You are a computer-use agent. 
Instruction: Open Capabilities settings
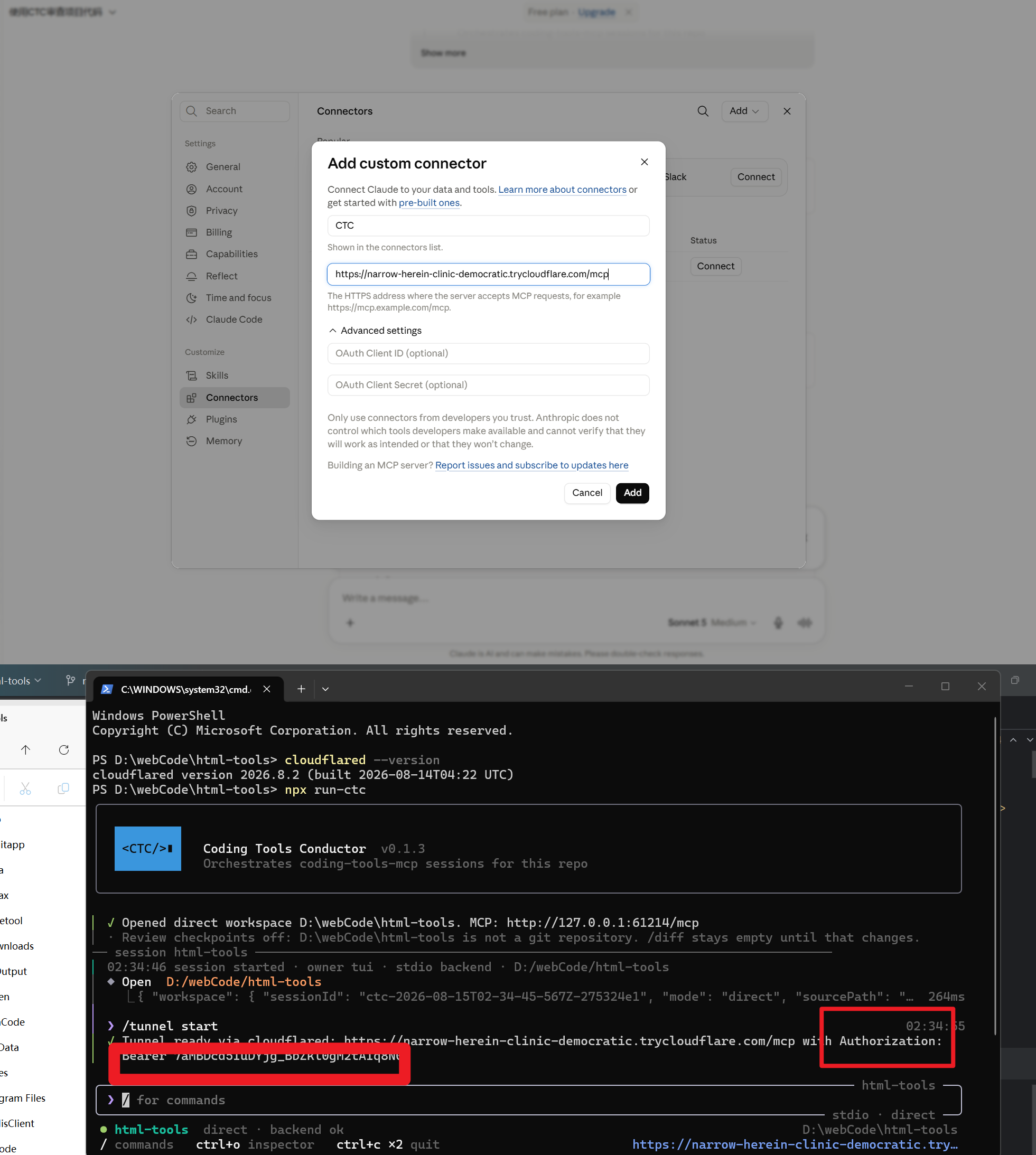[235, 253]
